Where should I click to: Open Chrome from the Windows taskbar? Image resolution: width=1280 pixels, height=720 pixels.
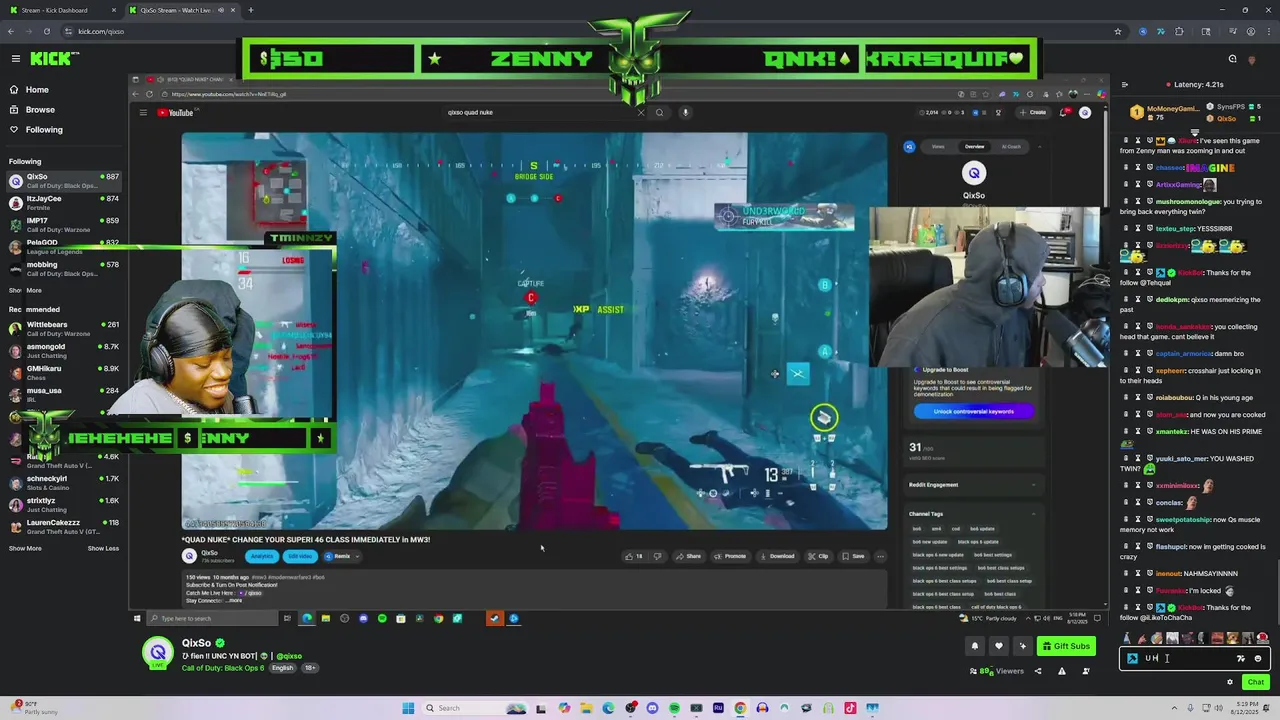point(740,708)
